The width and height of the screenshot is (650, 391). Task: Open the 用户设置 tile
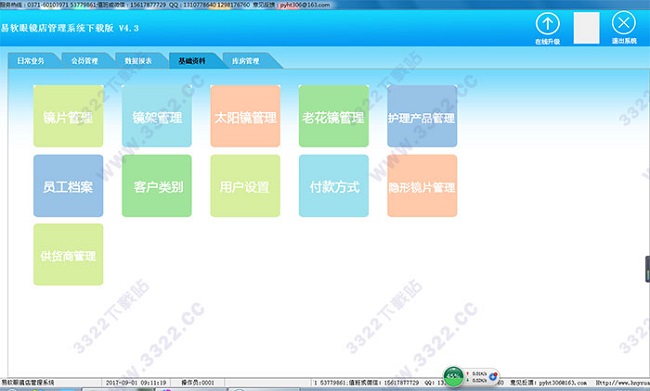tap(245, 186)
